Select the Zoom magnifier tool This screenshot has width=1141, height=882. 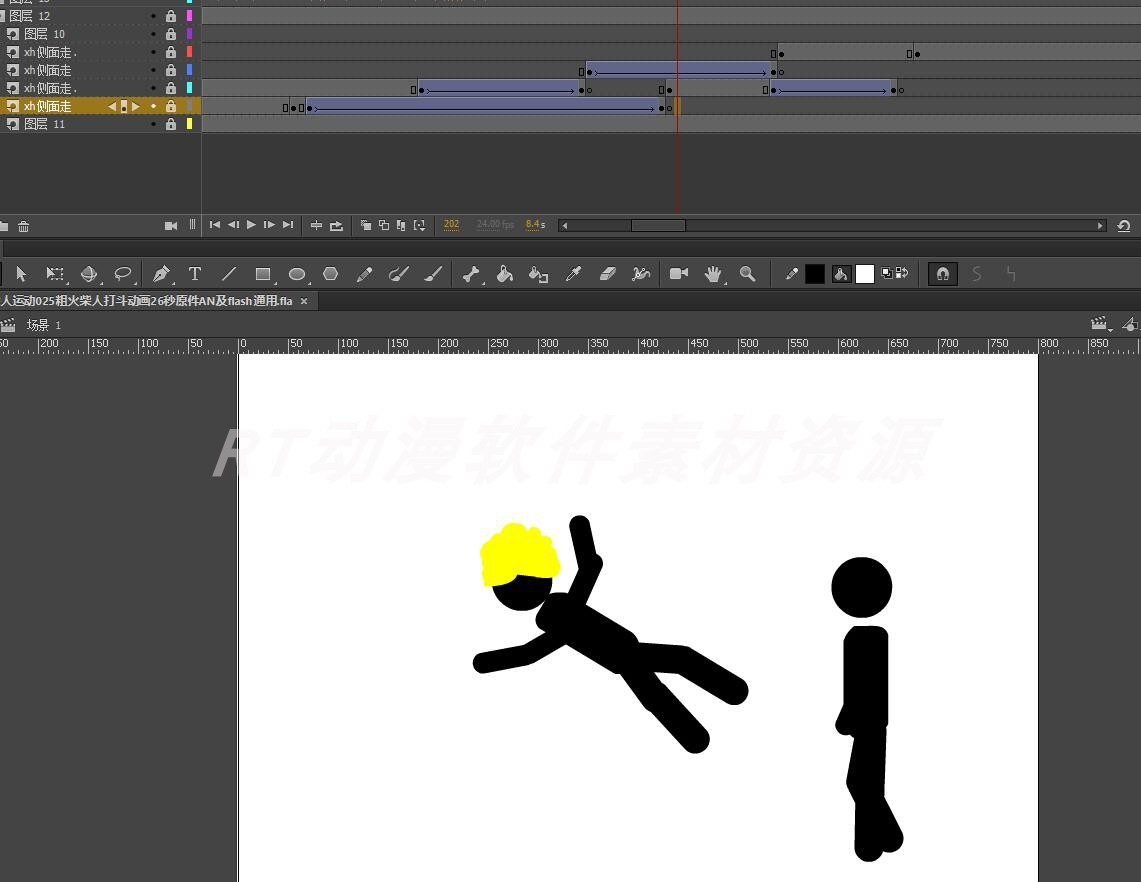click(747, 274)
